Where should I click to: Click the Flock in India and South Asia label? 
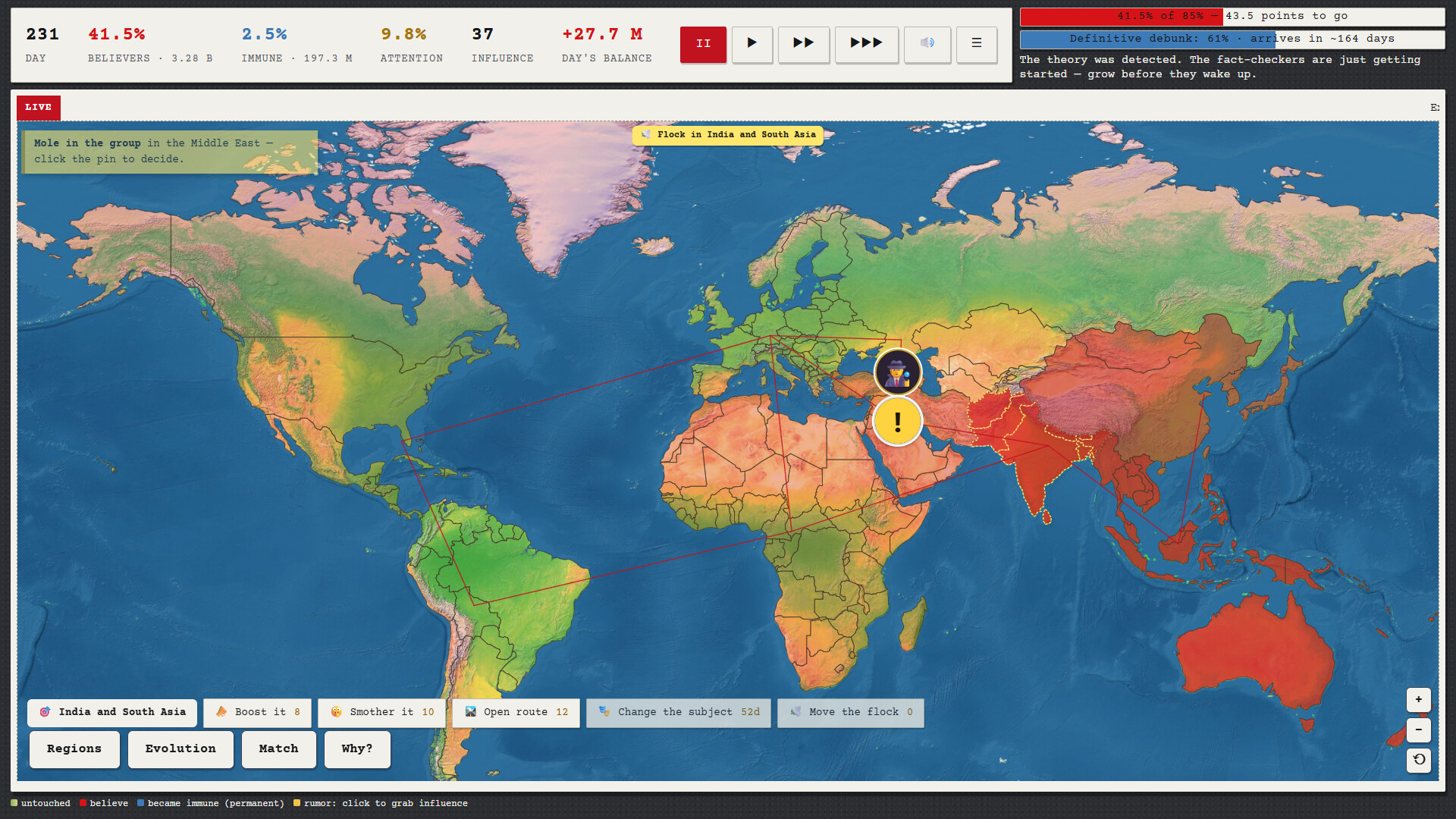click(728, 135)
